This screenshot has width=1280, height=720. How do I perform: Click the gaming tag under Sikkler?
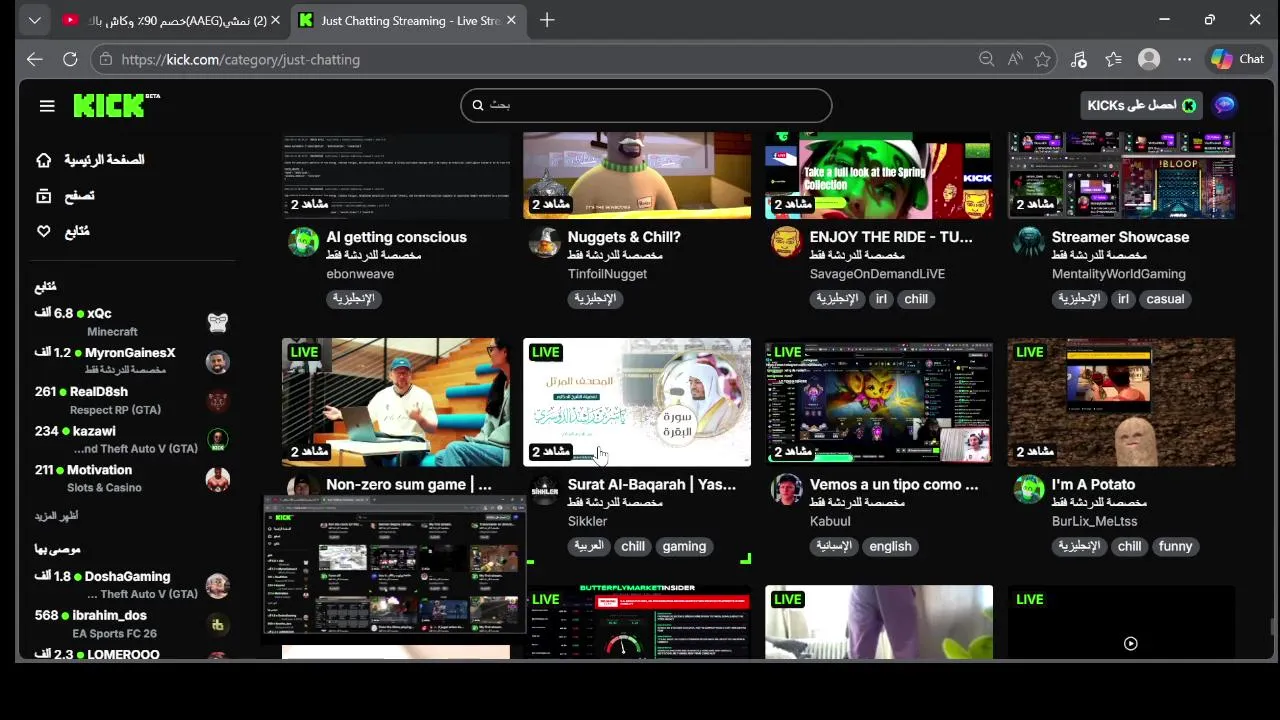click(x=684, y=546)
